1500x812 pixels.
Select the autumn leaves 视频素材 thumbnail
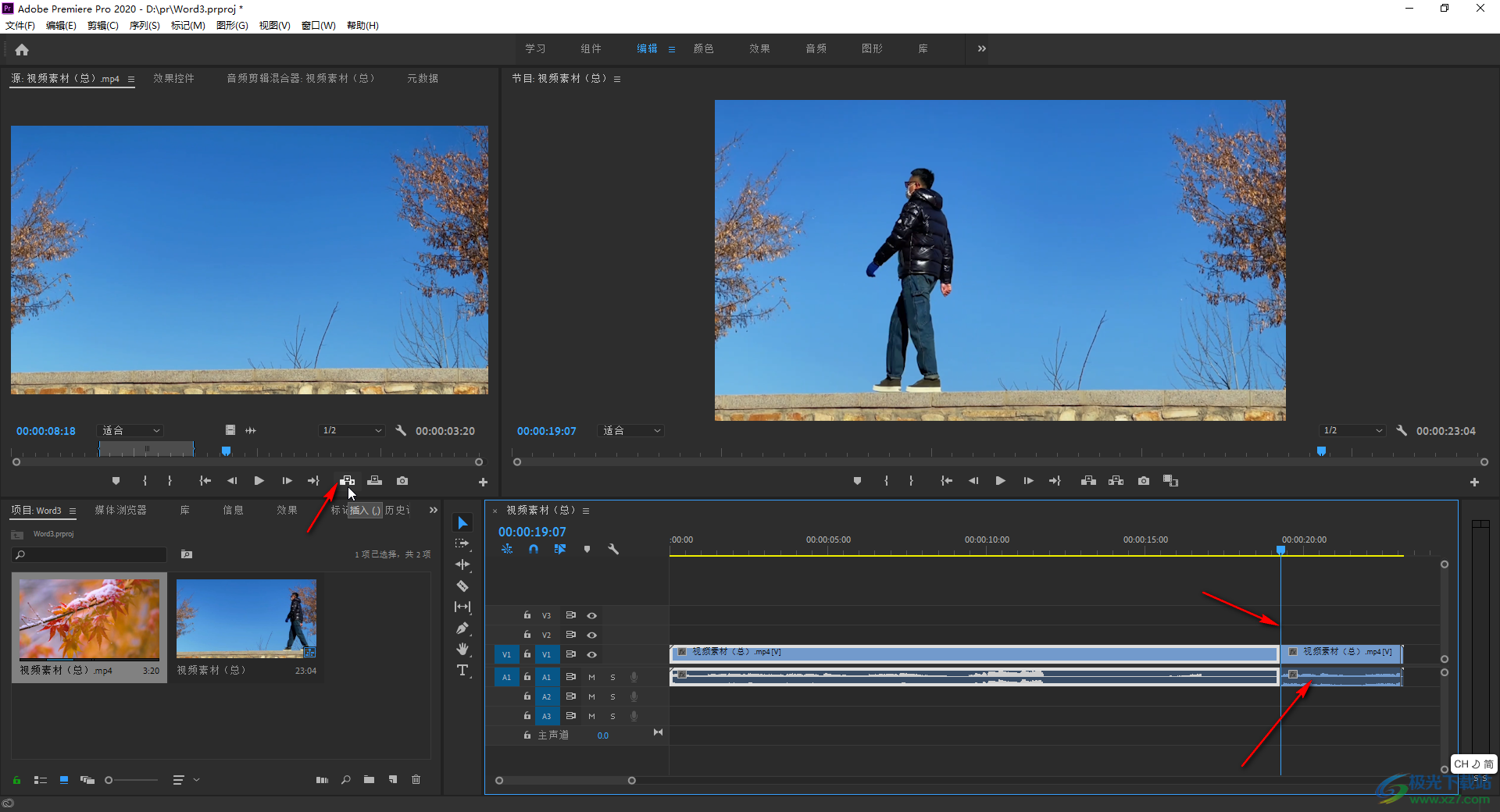pyautogui.click(x=89, y=619)
